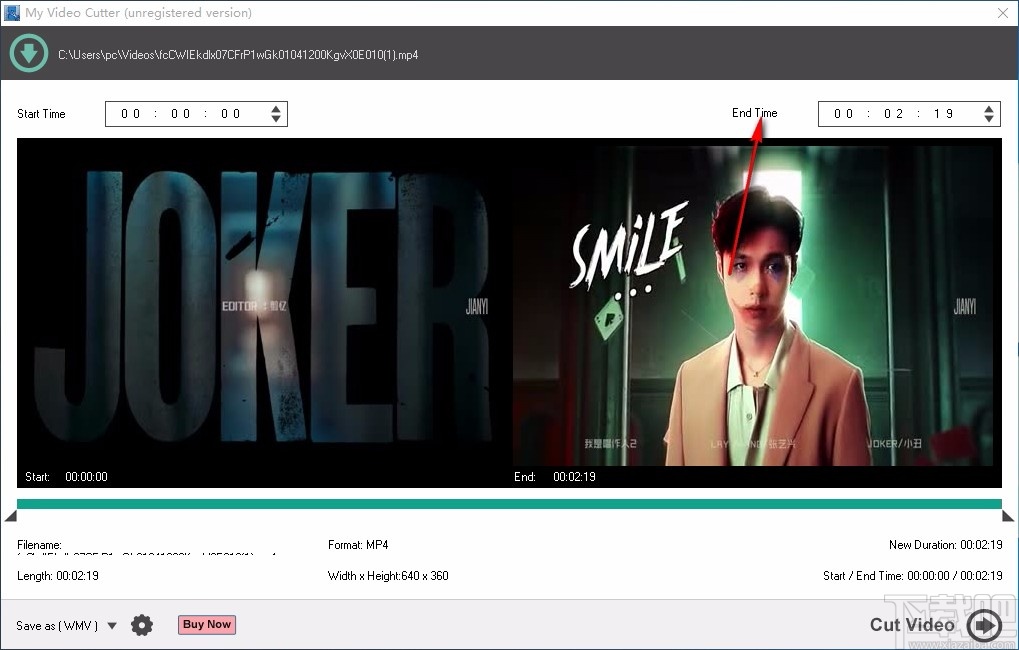Click the End Time label
Screen dimensions: 1019x650
(755, 113)
